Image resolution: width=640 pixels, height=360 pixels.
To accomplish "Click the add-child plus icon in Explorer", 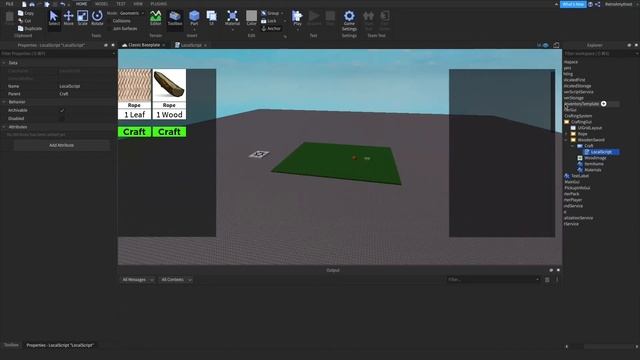I will point(604,104).
